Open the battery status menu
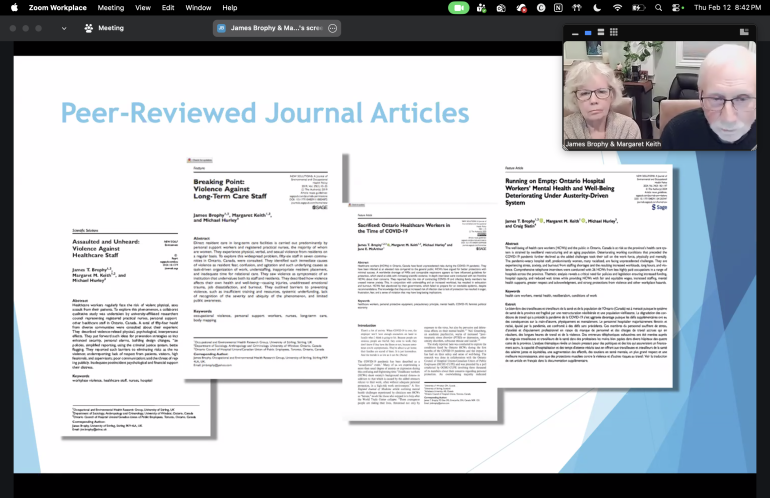This screenshot has width=770, height=498. coord(638,7)
